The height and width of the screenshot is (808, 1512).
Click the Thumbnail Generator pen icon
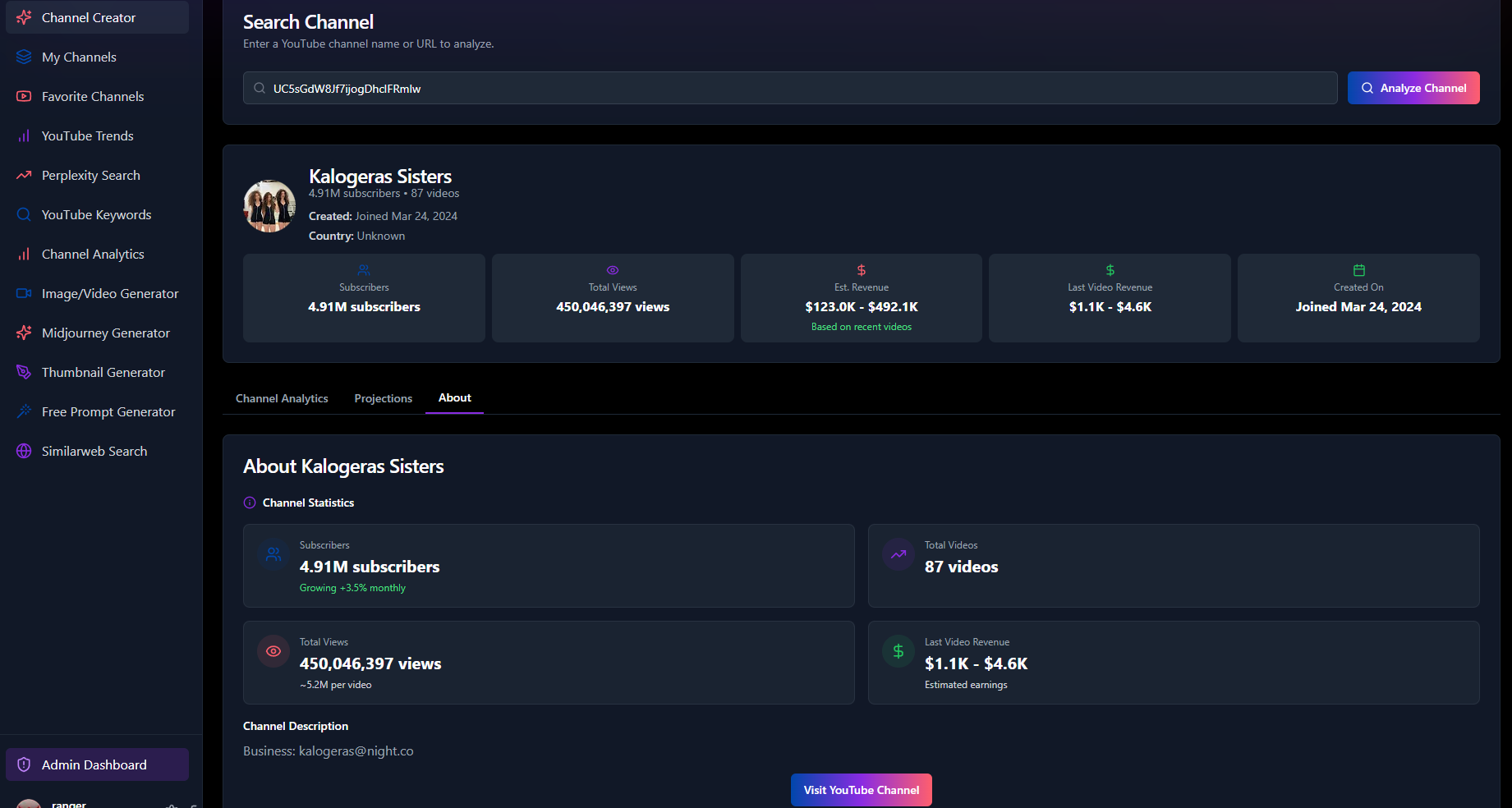click(24, 372)
